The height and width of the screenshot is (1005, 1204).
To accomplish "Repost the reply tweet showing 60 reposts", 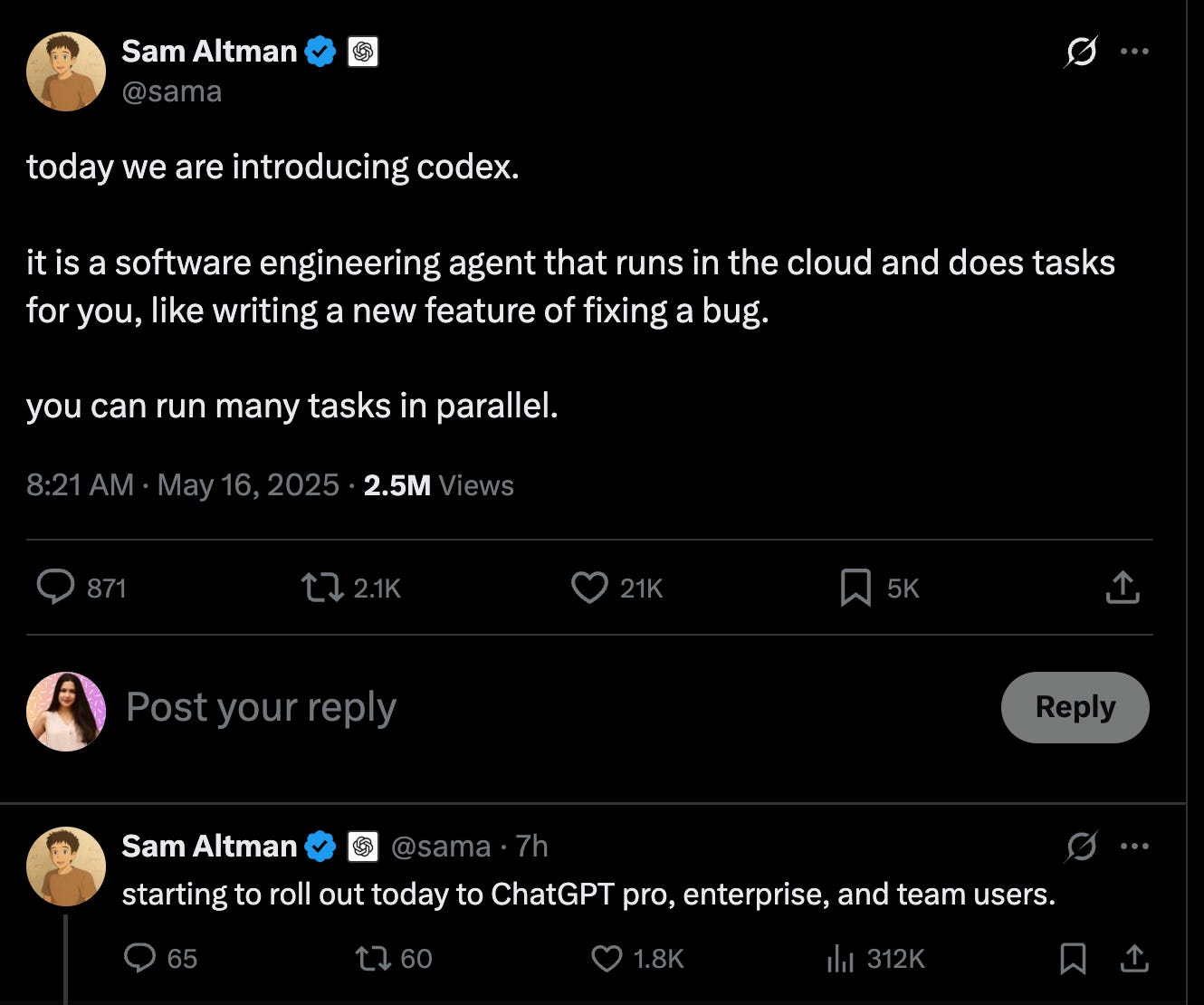I will [x=372, y=958].
